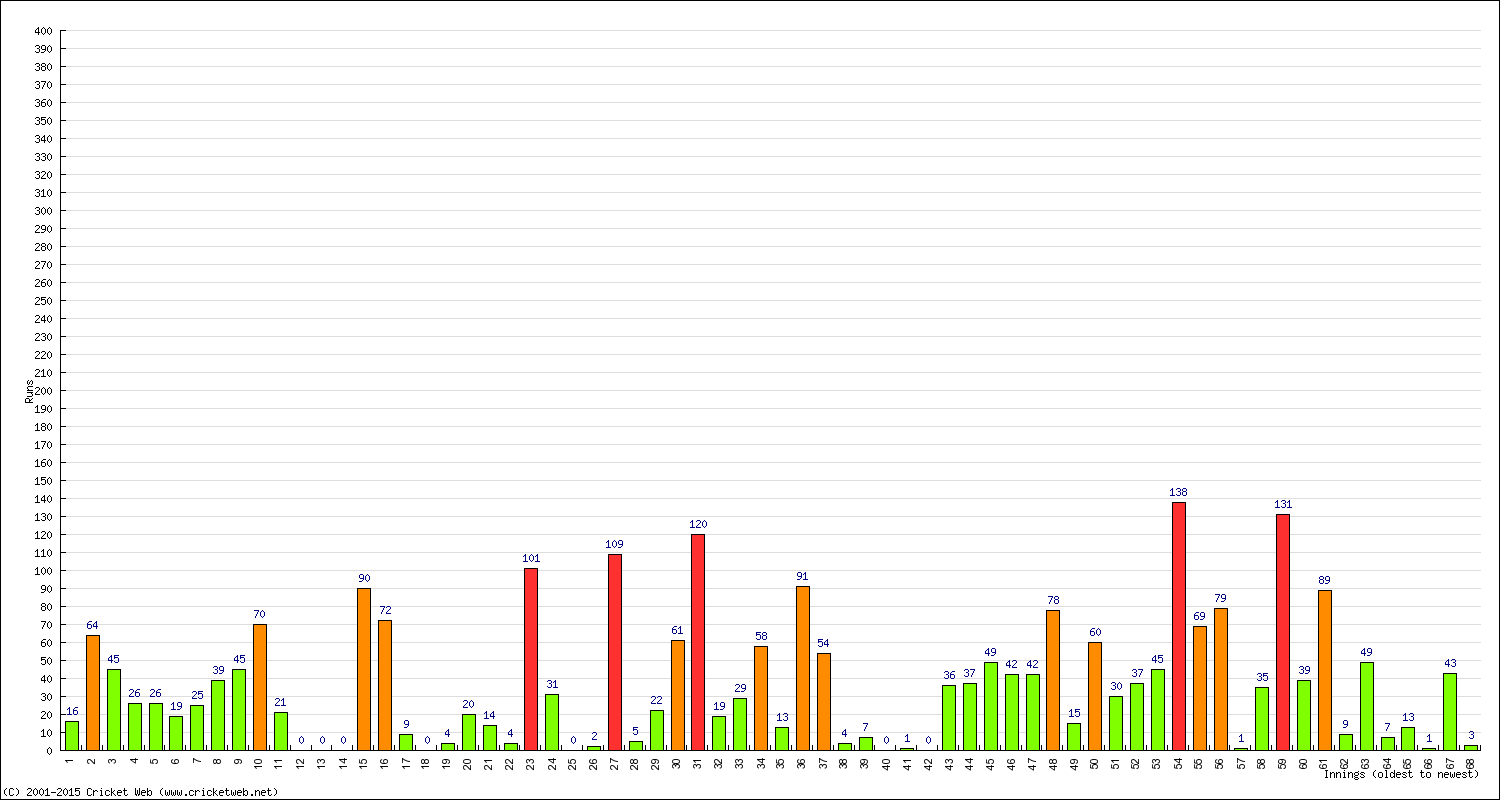
Task: Click the red bar labeled 131
Action: [1283, 632]
